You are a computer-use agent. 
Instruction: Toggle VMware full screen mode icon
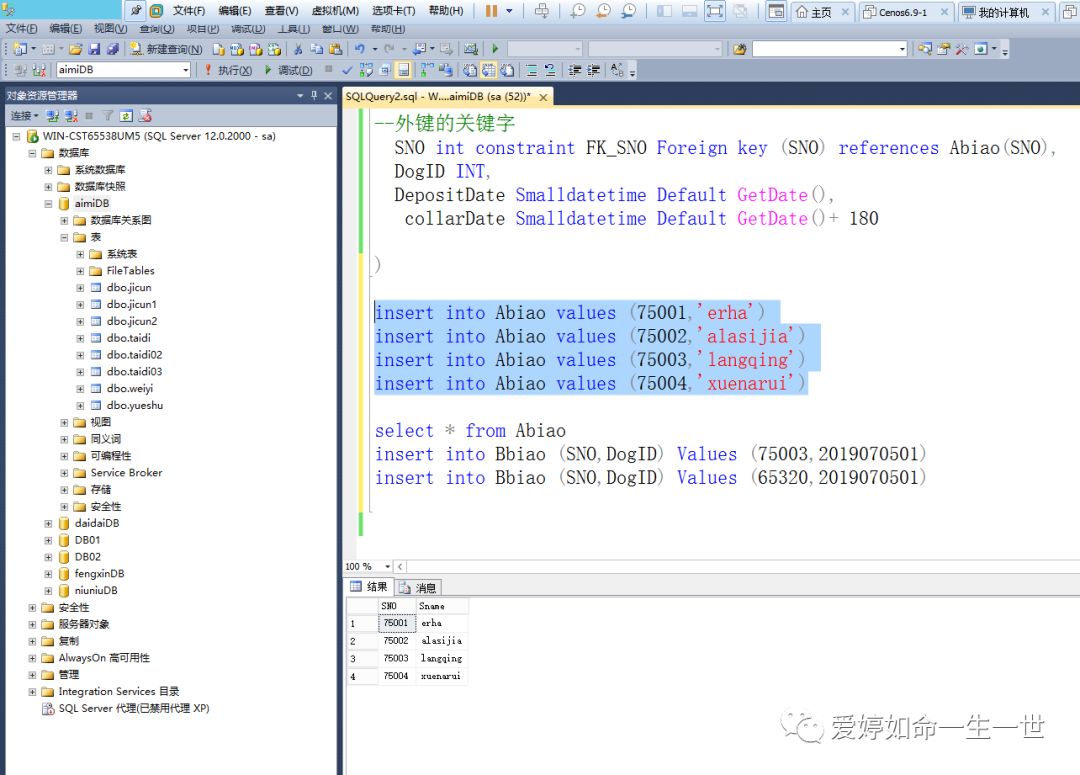click(715, 11)
